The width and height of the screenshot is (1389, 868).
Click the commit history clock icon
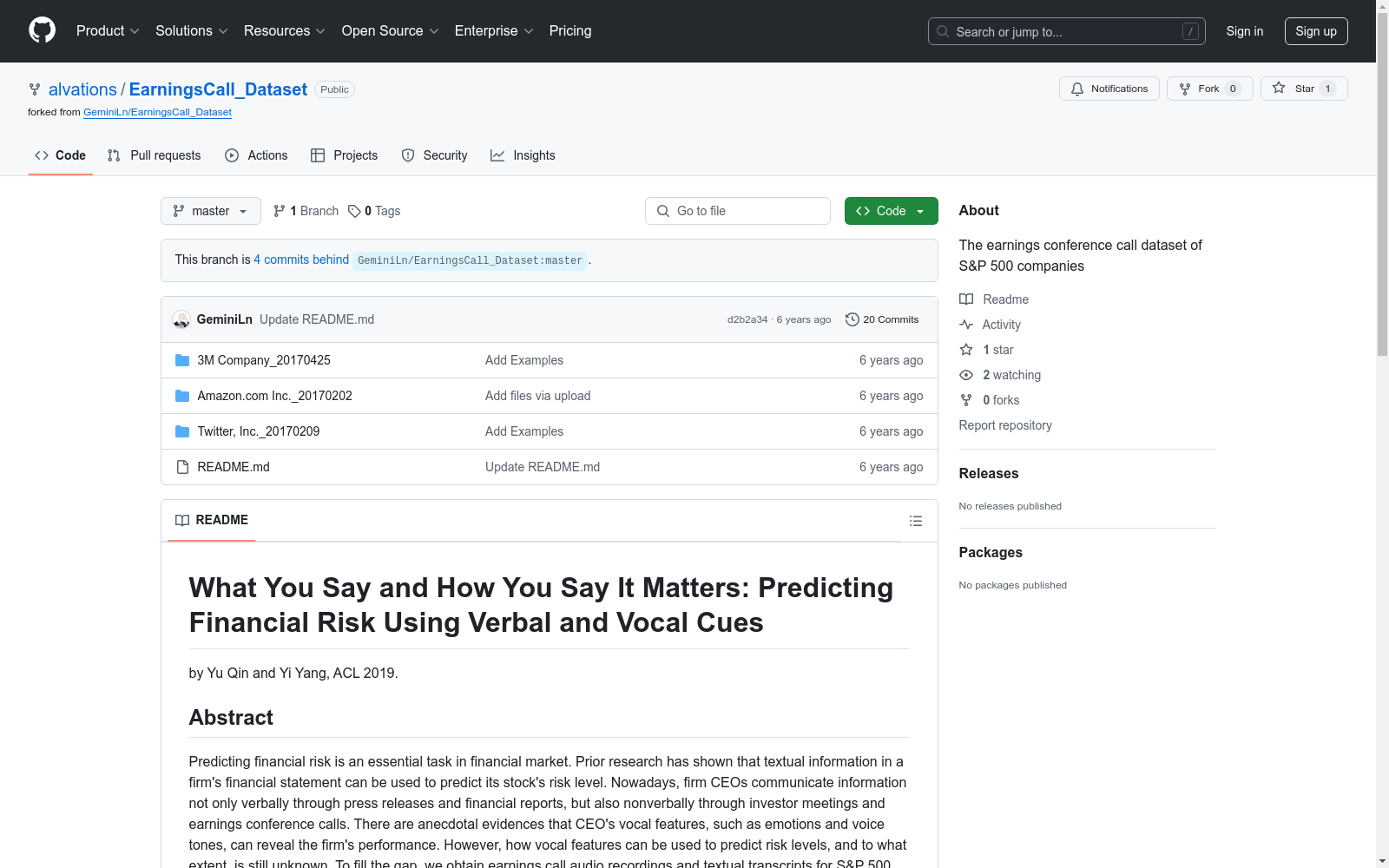(852, 319)
